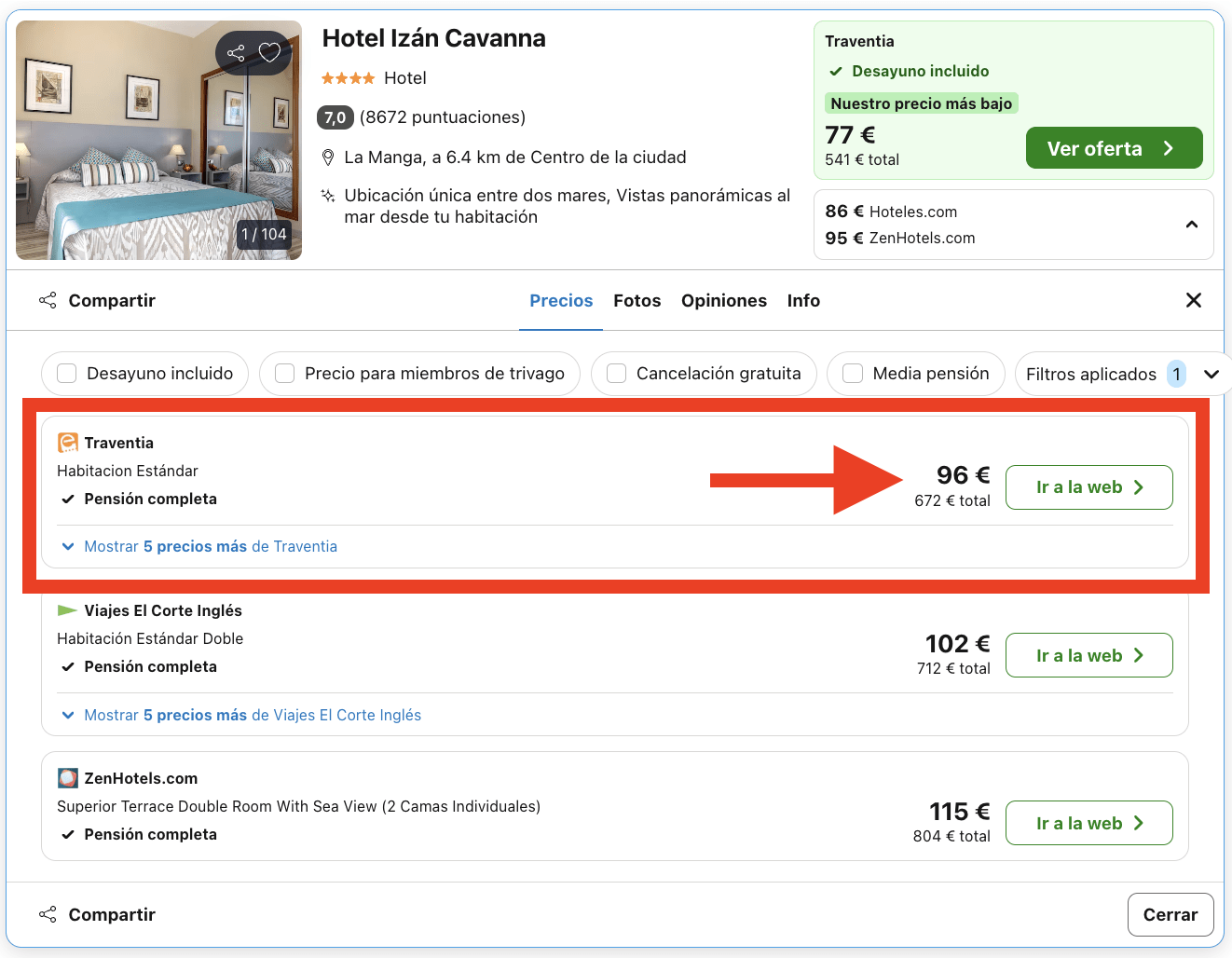1232x958 pixels.
Task: Collapse the Hoteles.com price comparison box
Action: (1191, 225)
